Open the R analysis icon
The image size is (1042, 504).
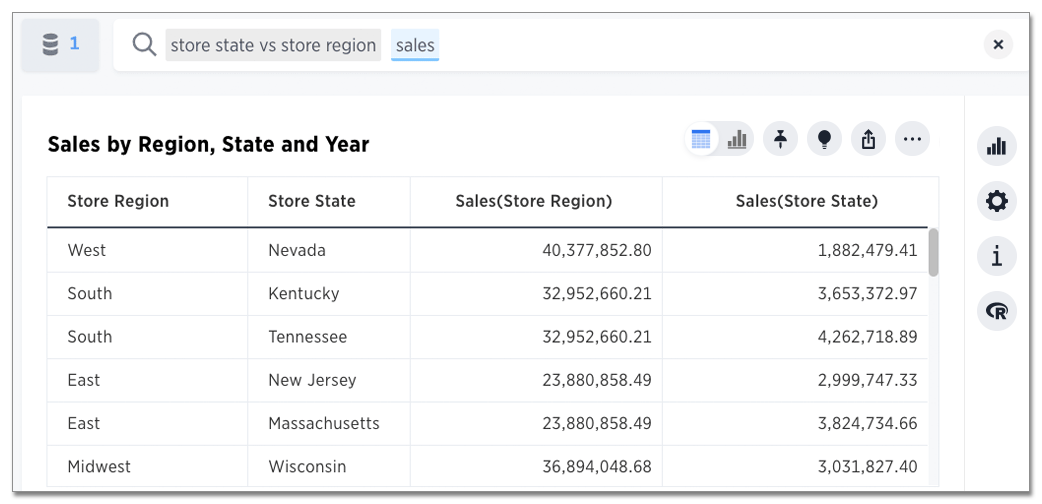click(x=996, y=311)
